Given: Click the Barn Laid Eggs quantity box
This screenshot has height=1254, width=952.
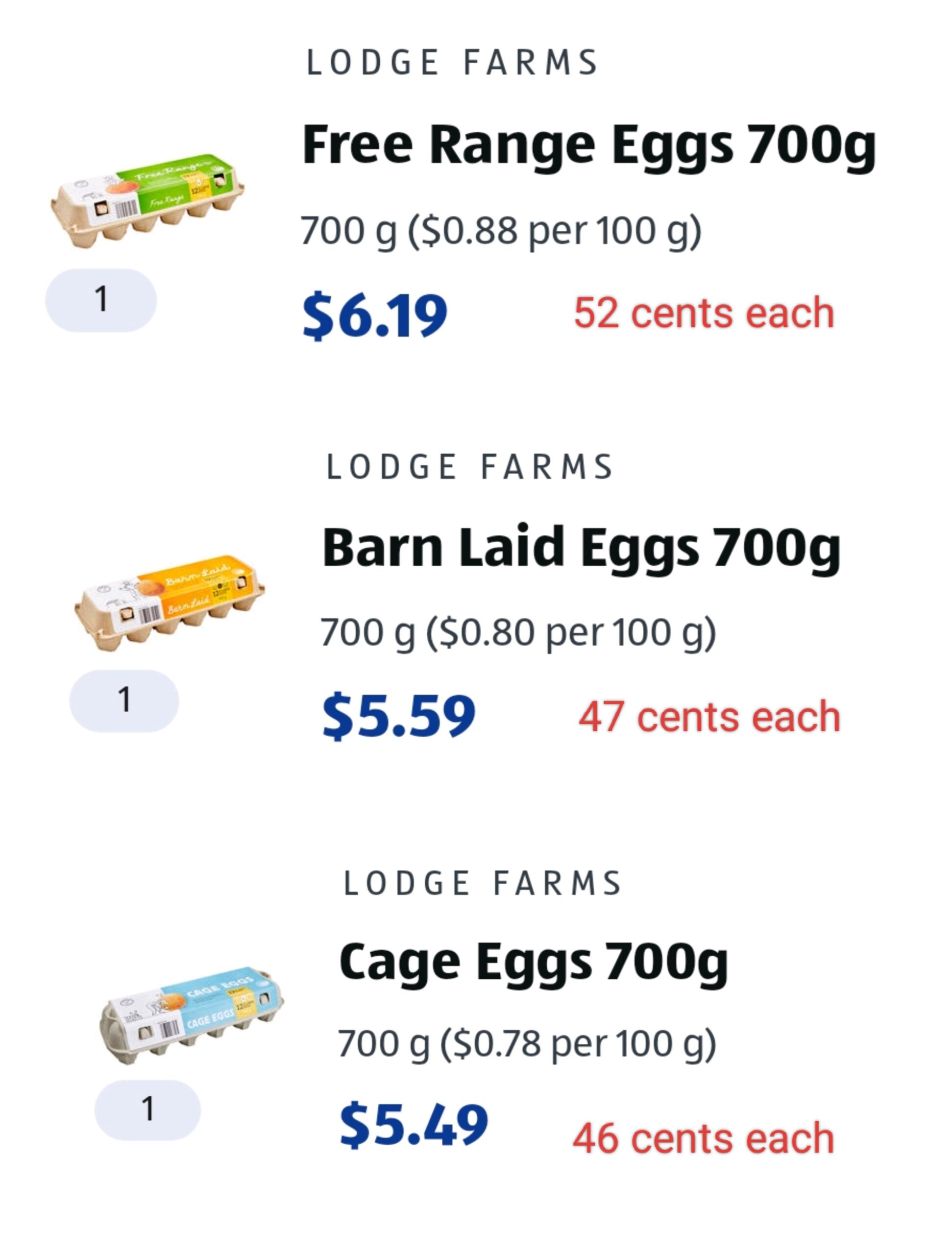Looking at the screenshot, I should 124,700.
